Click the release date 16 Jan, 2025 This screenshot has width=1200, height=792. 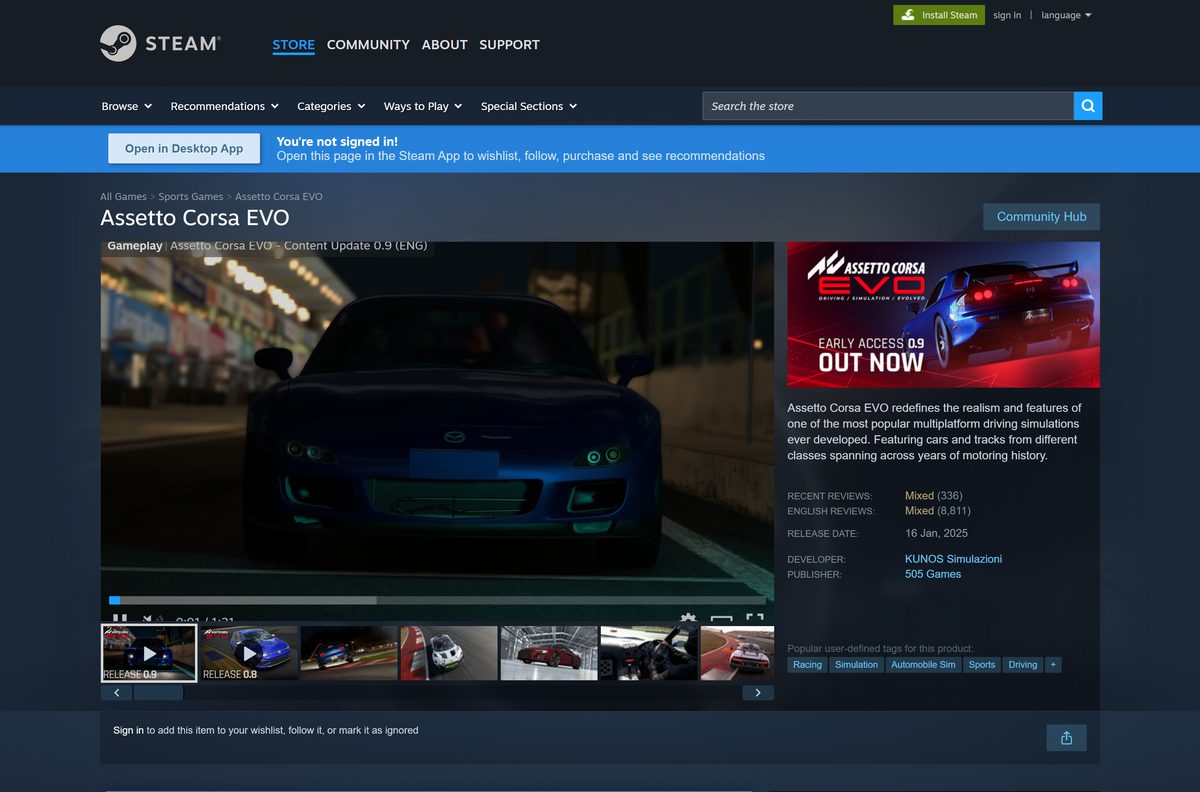[936, 533]
